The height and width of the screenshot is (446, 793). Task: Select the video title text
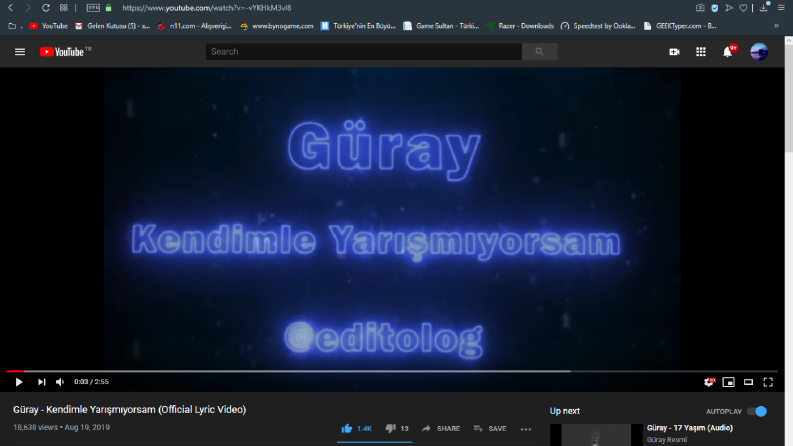point(129,409)
